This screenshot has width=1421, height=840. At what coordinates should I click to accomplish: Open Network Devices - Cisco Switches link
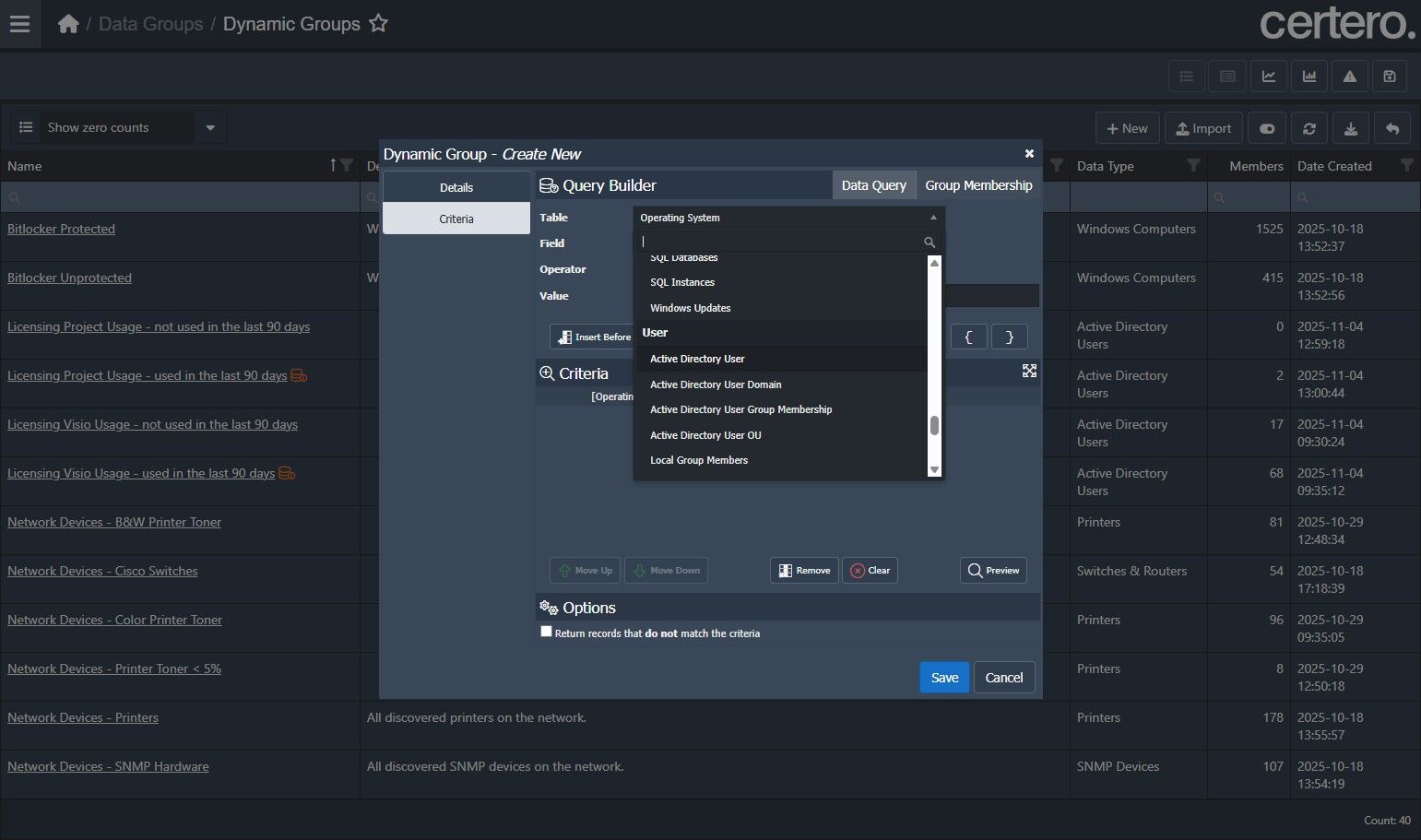coord(102,571)
